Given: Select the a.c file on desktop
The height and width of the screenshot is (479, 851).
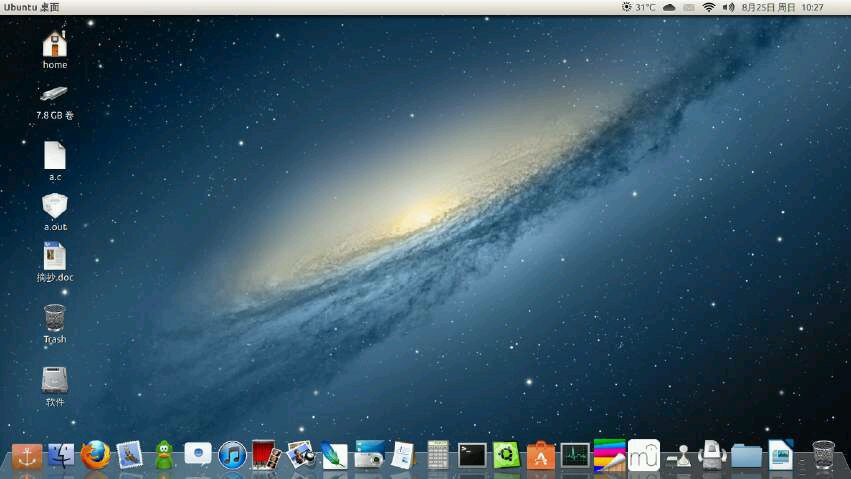Looking at the screenshot, I should click(x=55, y=161).
